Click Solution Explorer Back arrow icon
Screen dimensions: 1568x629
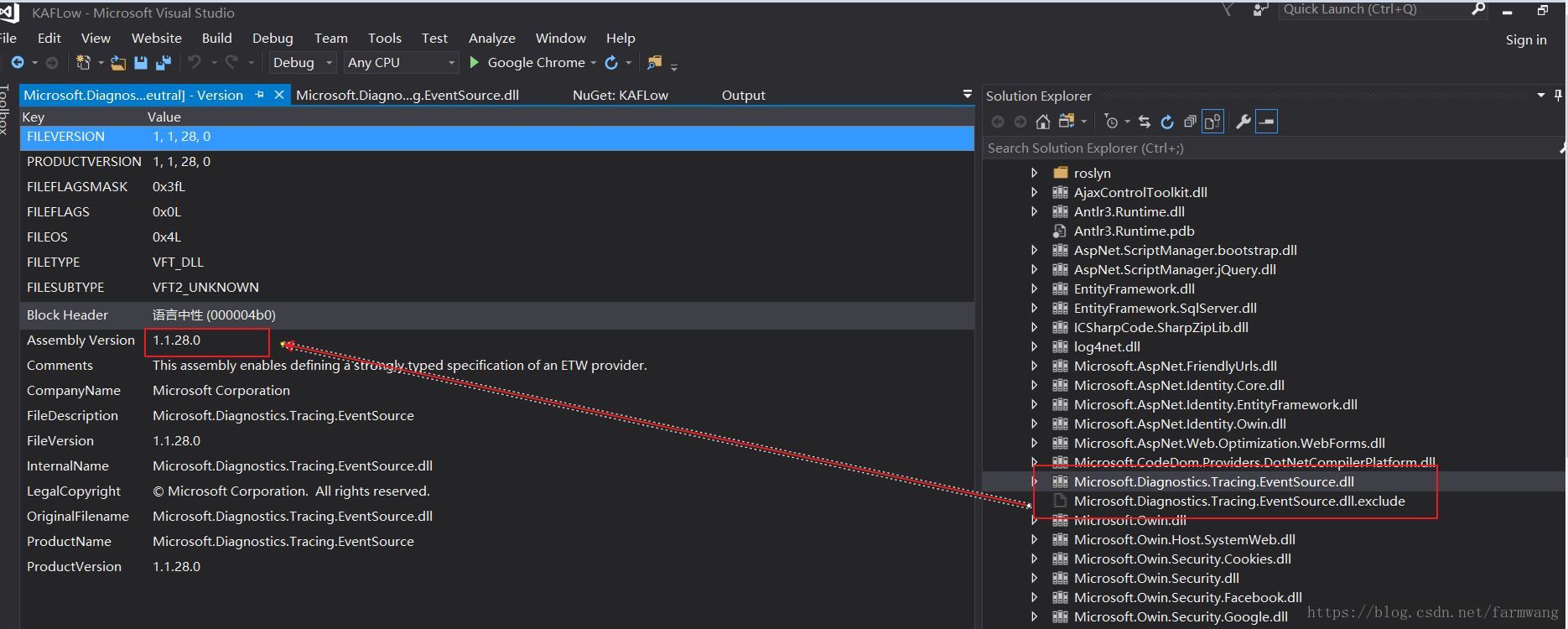point(998,122)
